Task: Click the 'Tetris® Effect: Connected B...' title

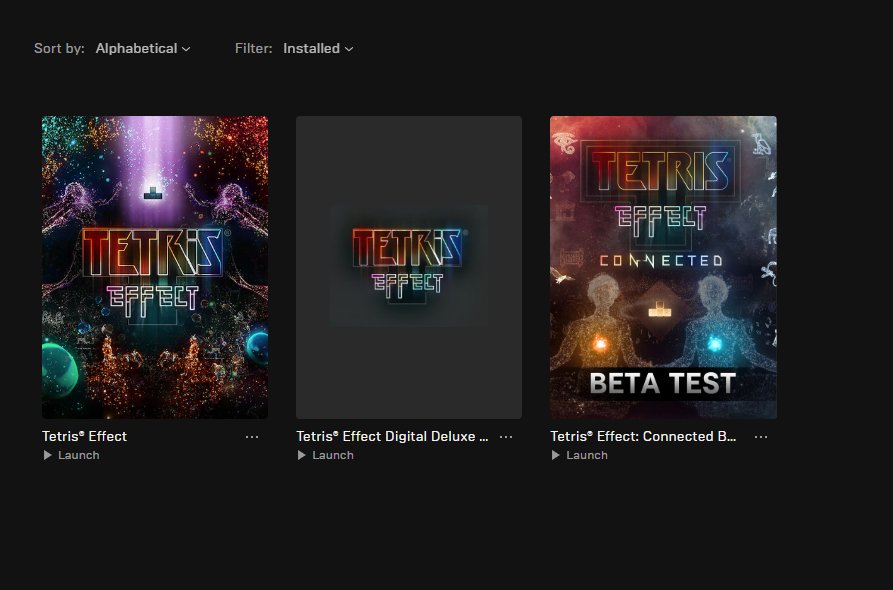Action: click(643, 436)
